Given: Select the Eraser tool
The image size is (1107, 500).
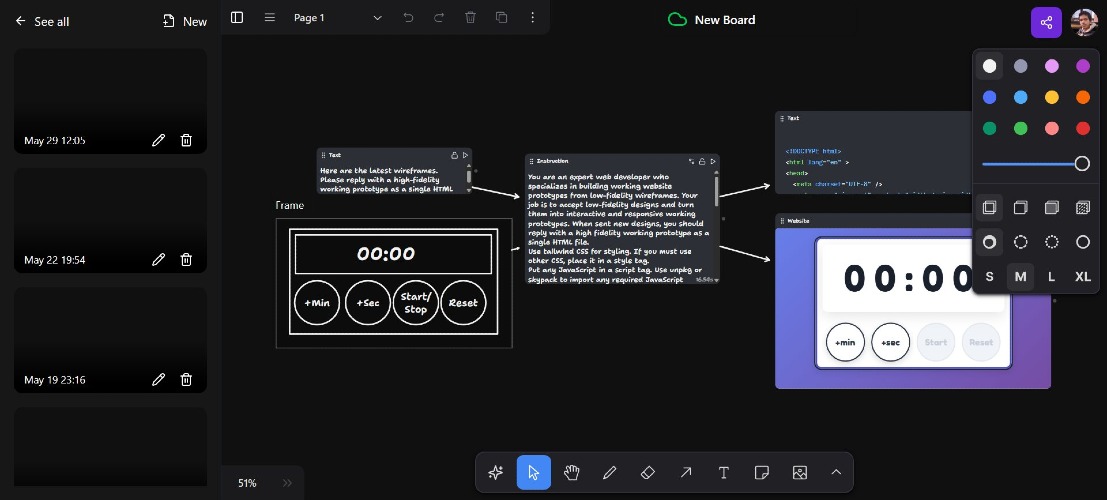Looking at the screenshot, I should pyautogui.click(x=648, y=472).
